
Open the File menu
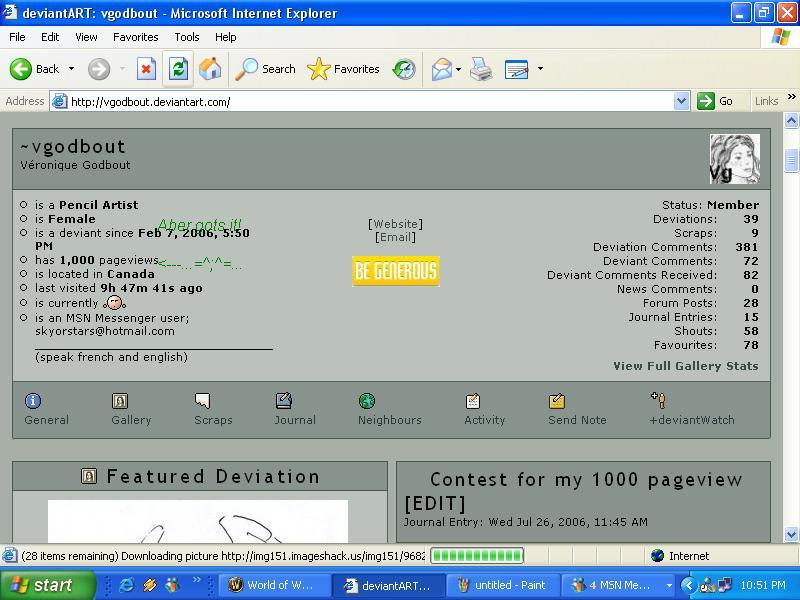(x=17, y=37)
